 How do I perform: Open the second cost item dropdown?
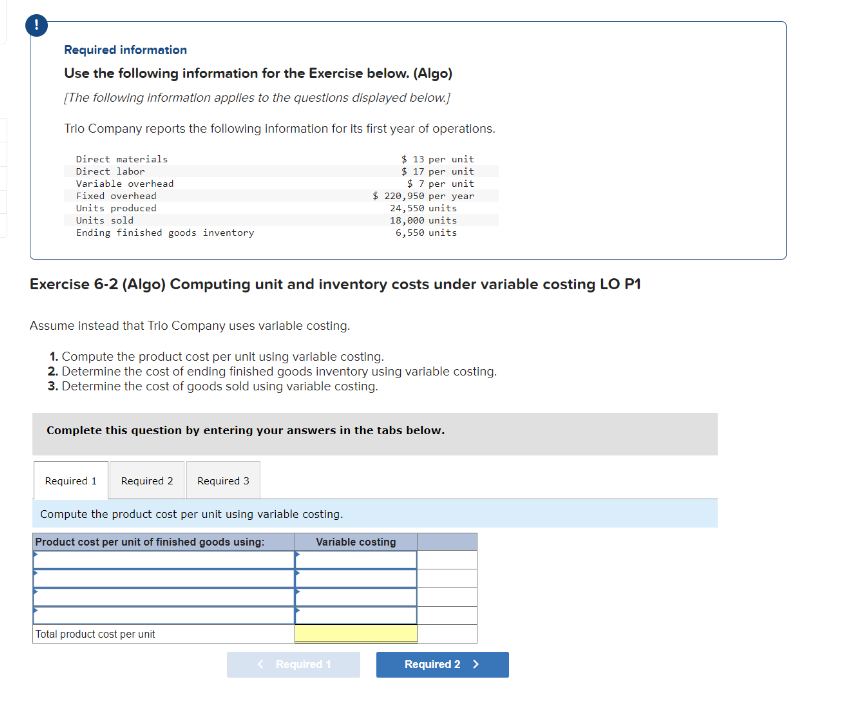coord(160,578)
